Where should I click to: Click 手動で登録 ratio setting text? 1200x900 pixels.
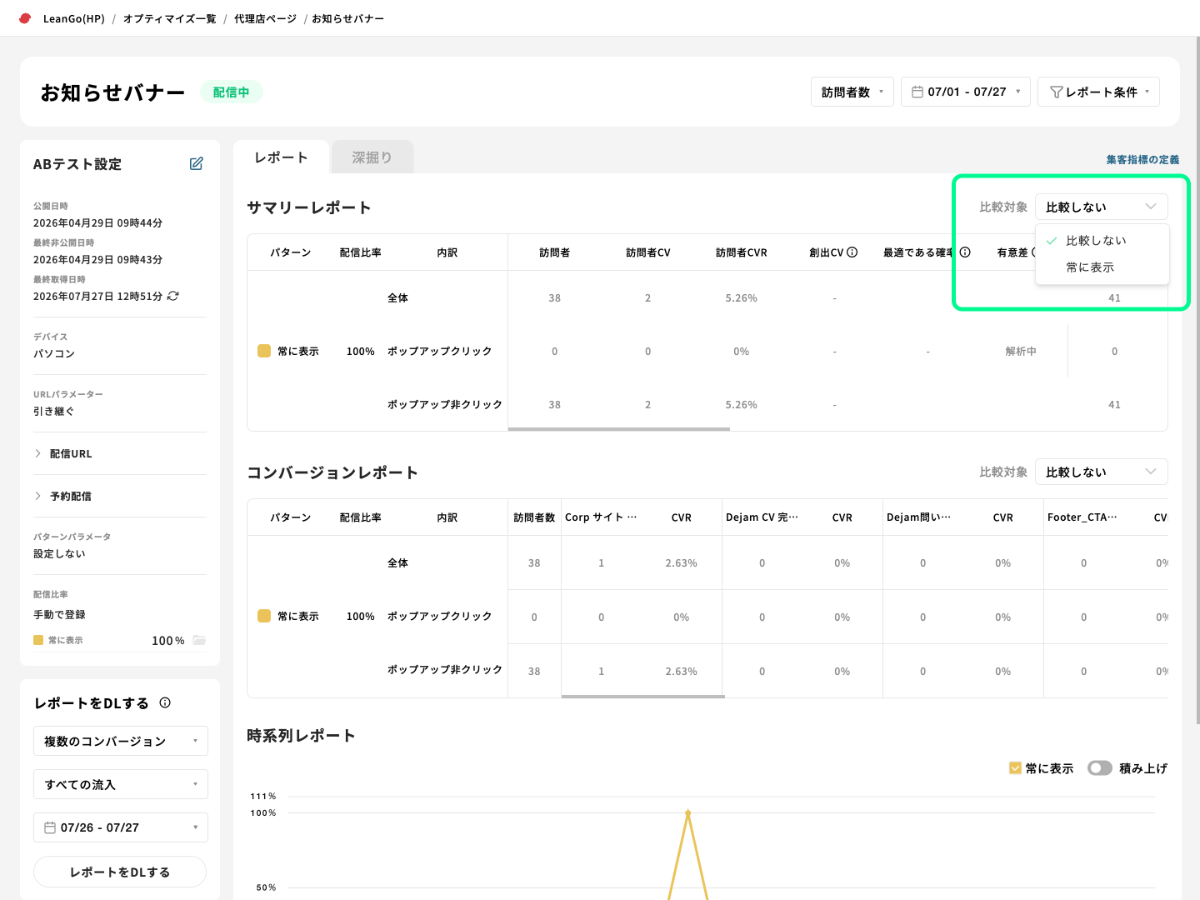coord(60,615)
